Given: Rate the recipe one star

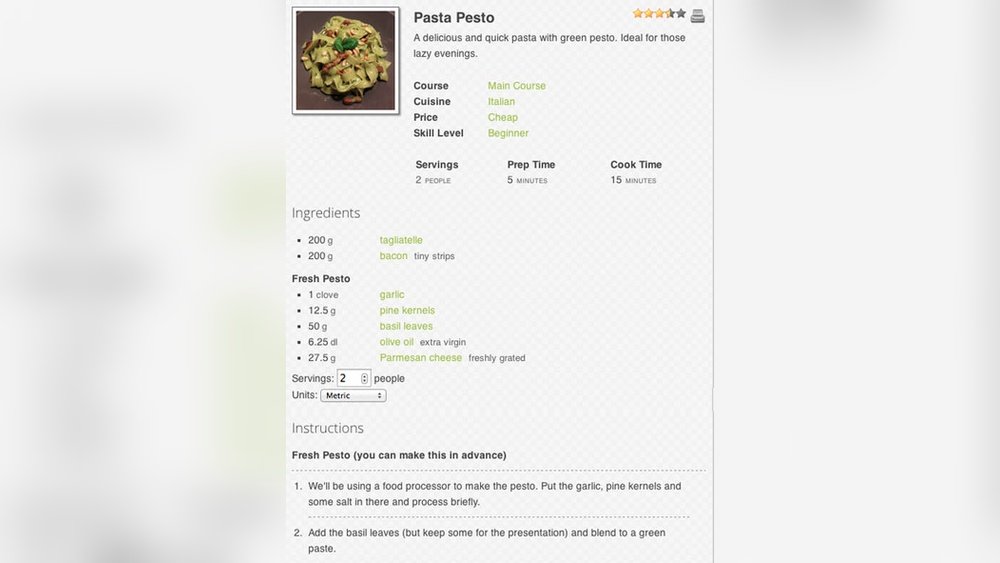Looking at the screenshot, I should (x=638, y=14).
